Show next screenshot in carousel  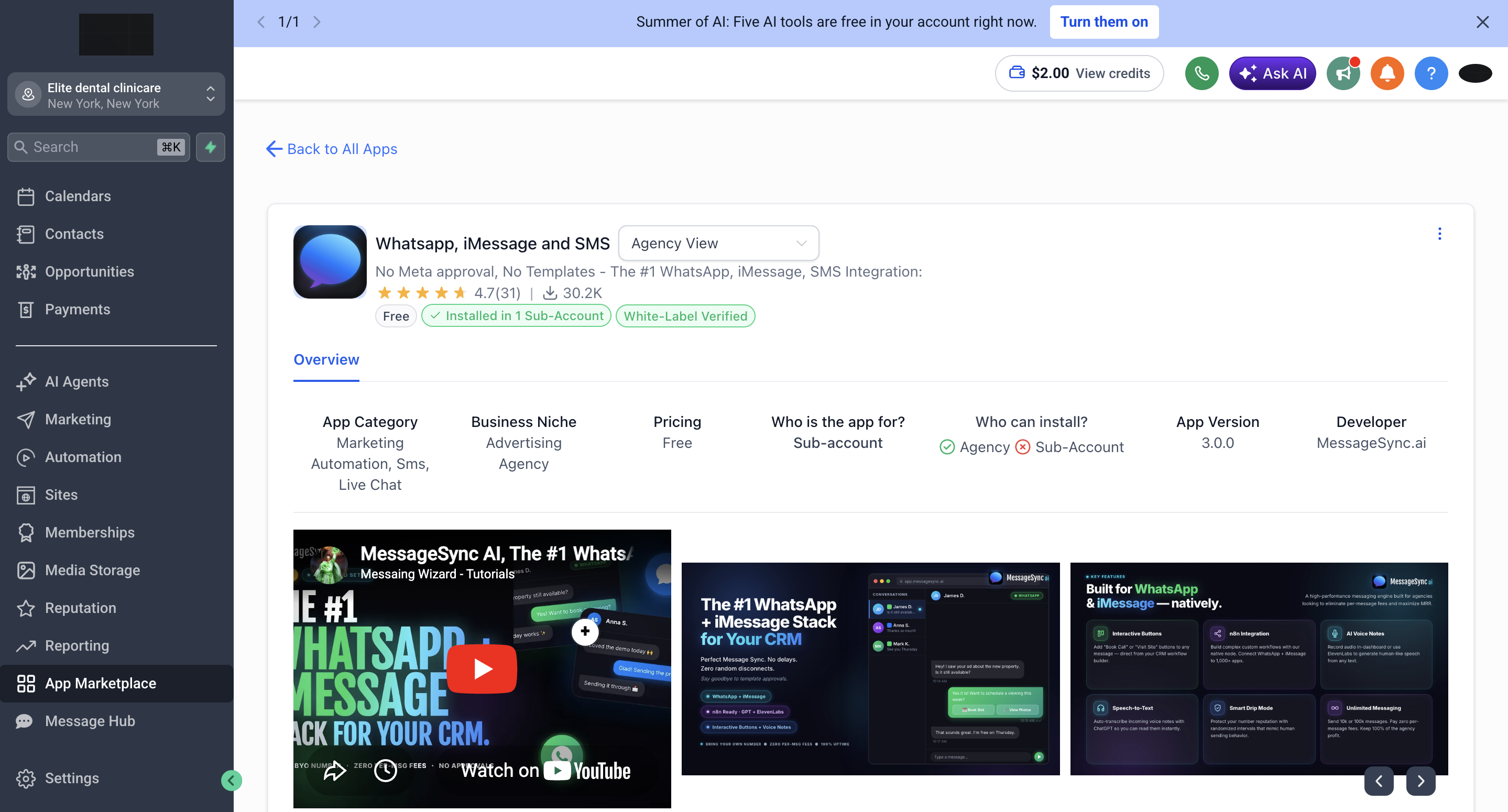coord(1421,781)
